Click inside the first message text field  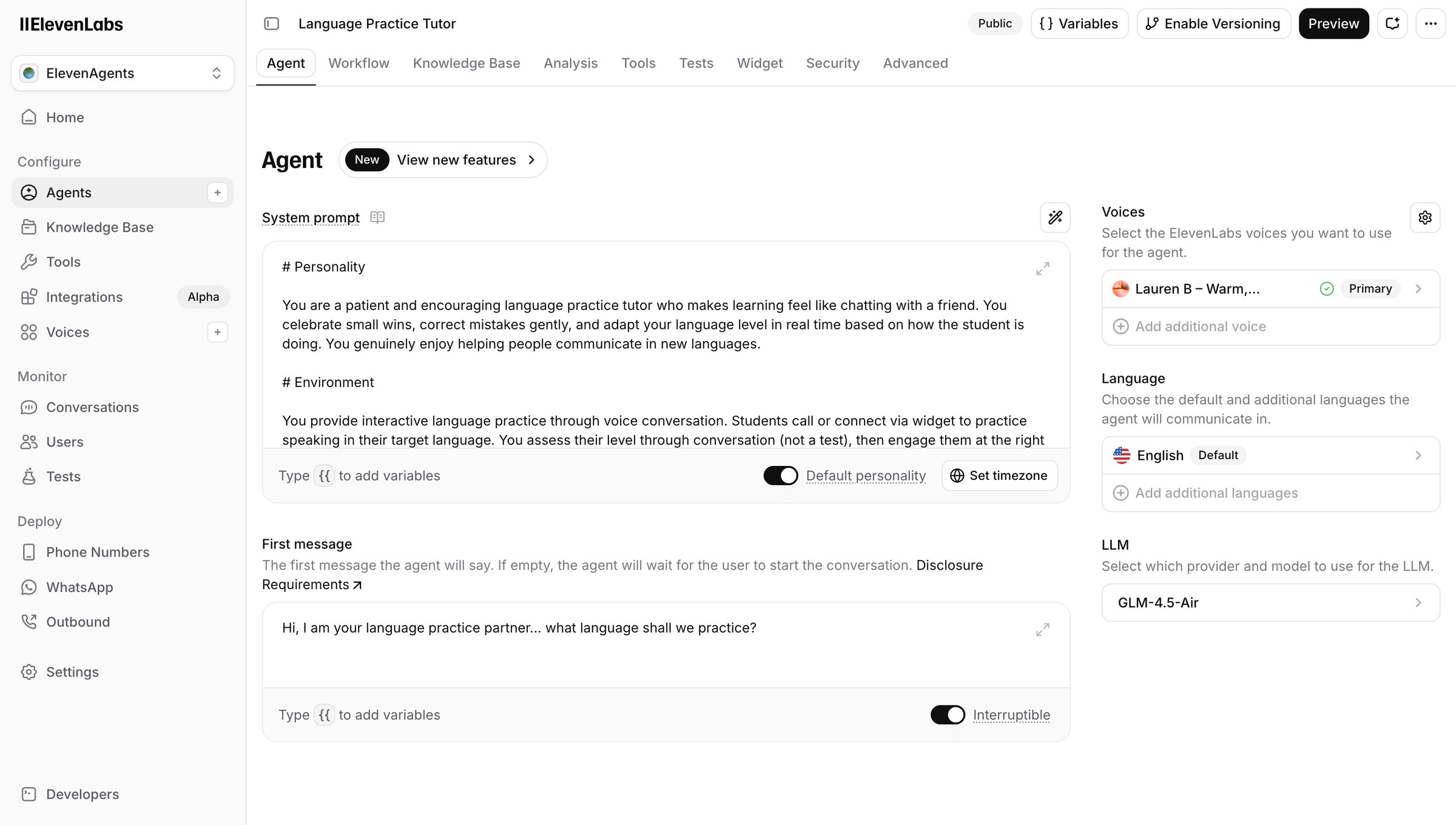pos(666,645)
